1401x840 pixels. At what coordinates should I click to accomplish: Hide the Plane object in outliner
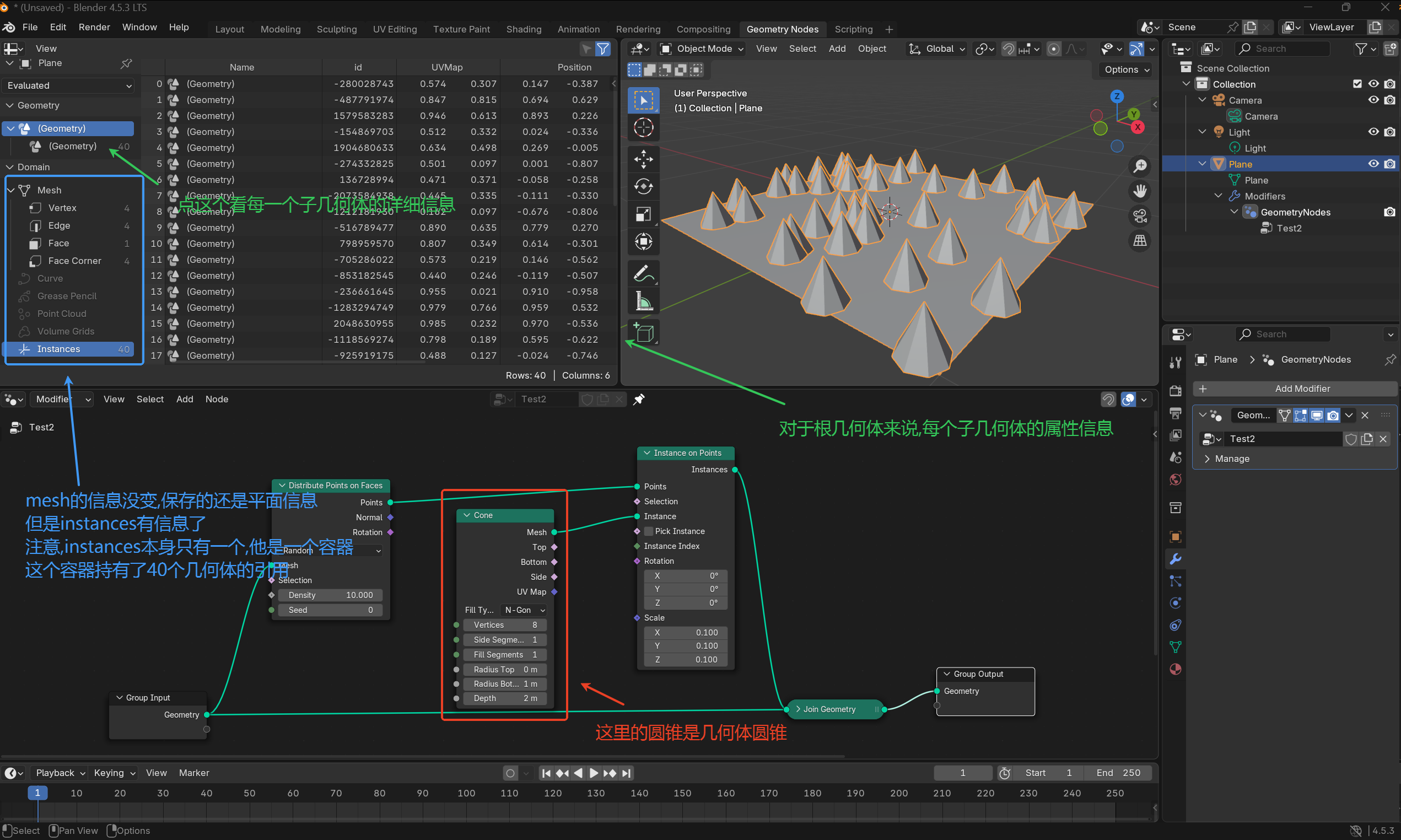(1373, 164)
